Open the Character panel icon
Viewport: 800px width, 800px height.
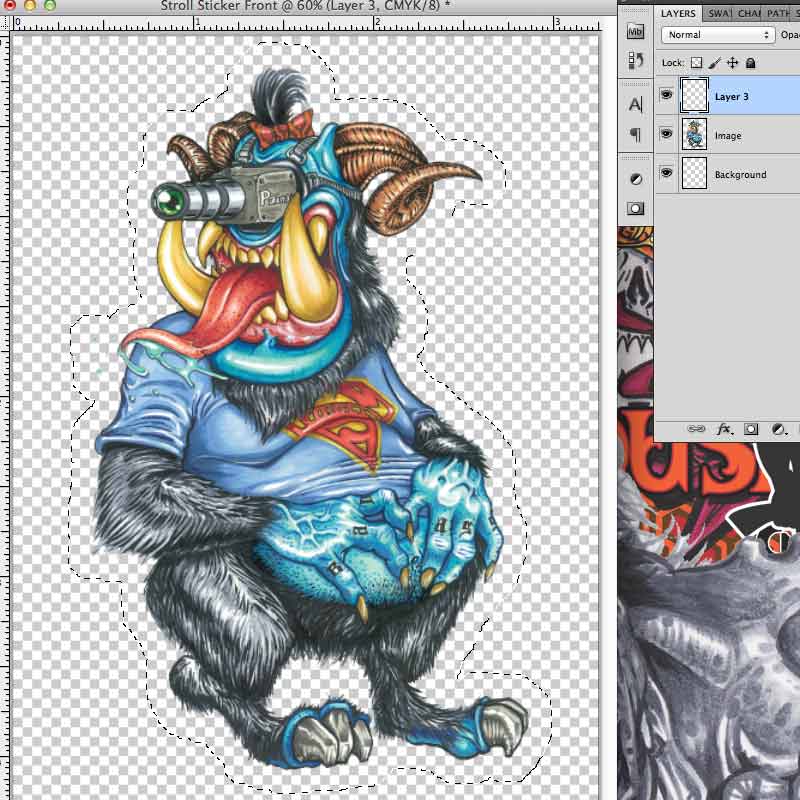[x=635, y=105]
